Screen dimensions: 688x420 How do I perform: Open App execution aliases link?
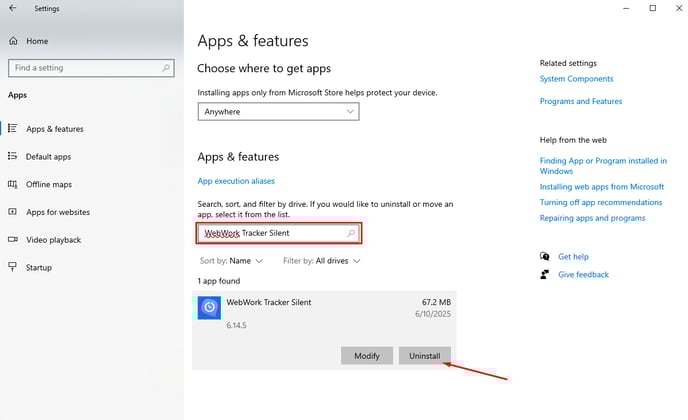pos(236,181)
